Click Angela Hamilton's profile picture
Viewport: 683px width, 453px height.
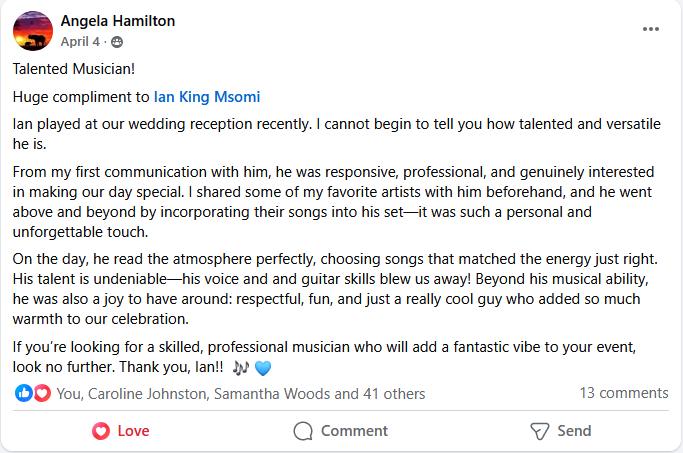coord(33,31)
